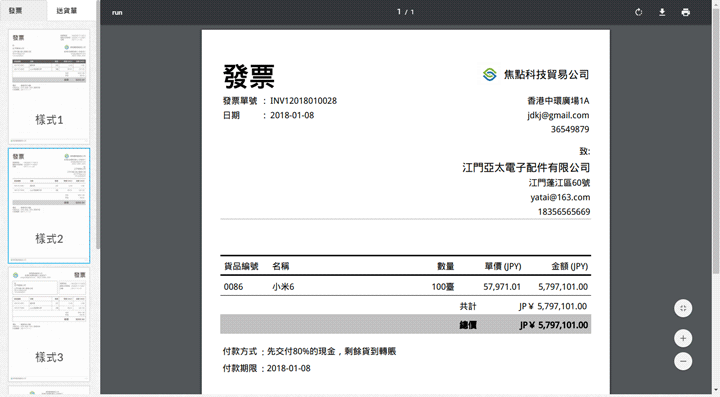The image size is (720, 397).
Task: Fit page to window using the fit button
Action: click(683, 308)
